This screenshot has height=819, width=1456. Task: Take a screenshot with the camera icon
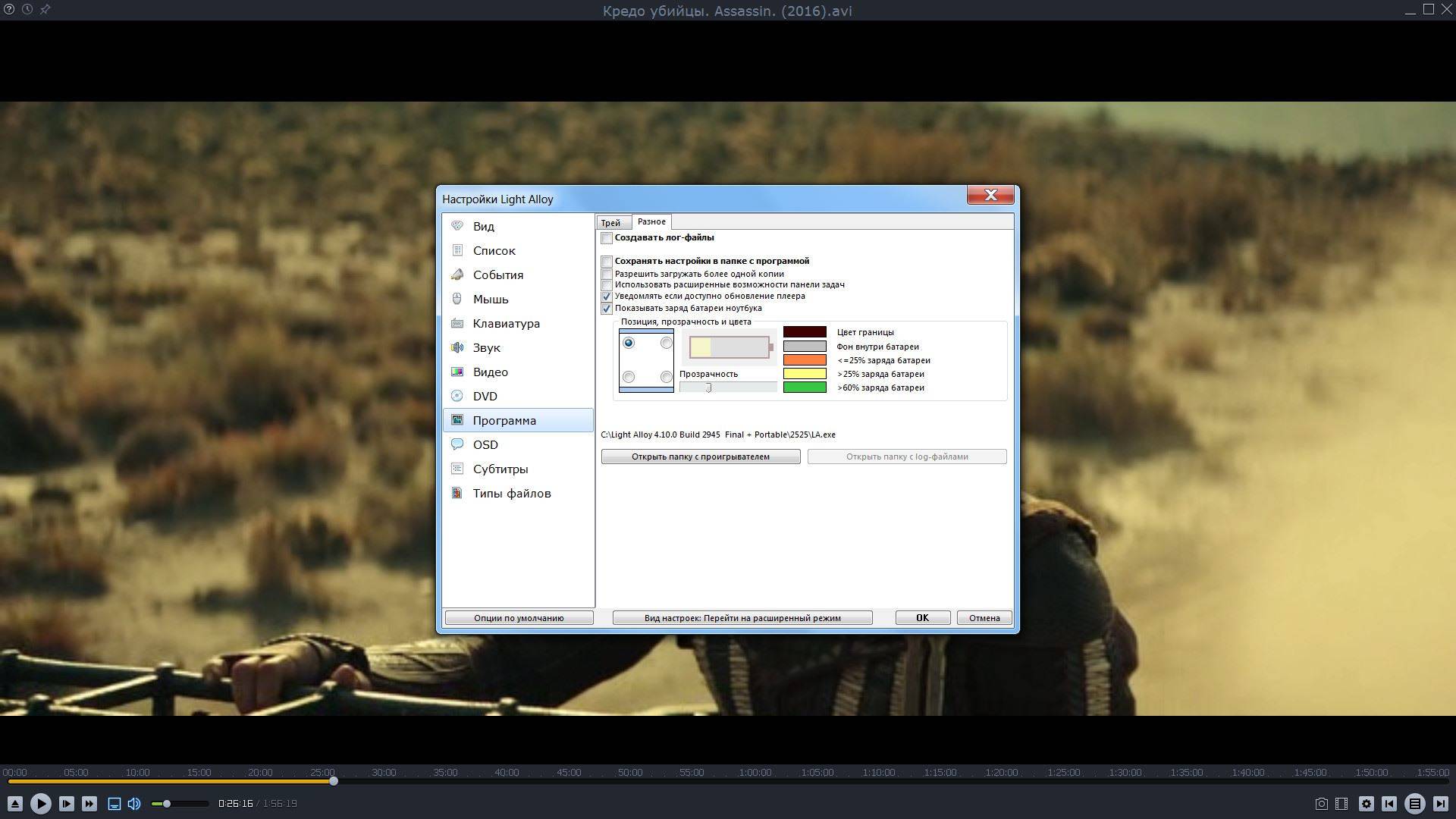tap(1321, 804)
